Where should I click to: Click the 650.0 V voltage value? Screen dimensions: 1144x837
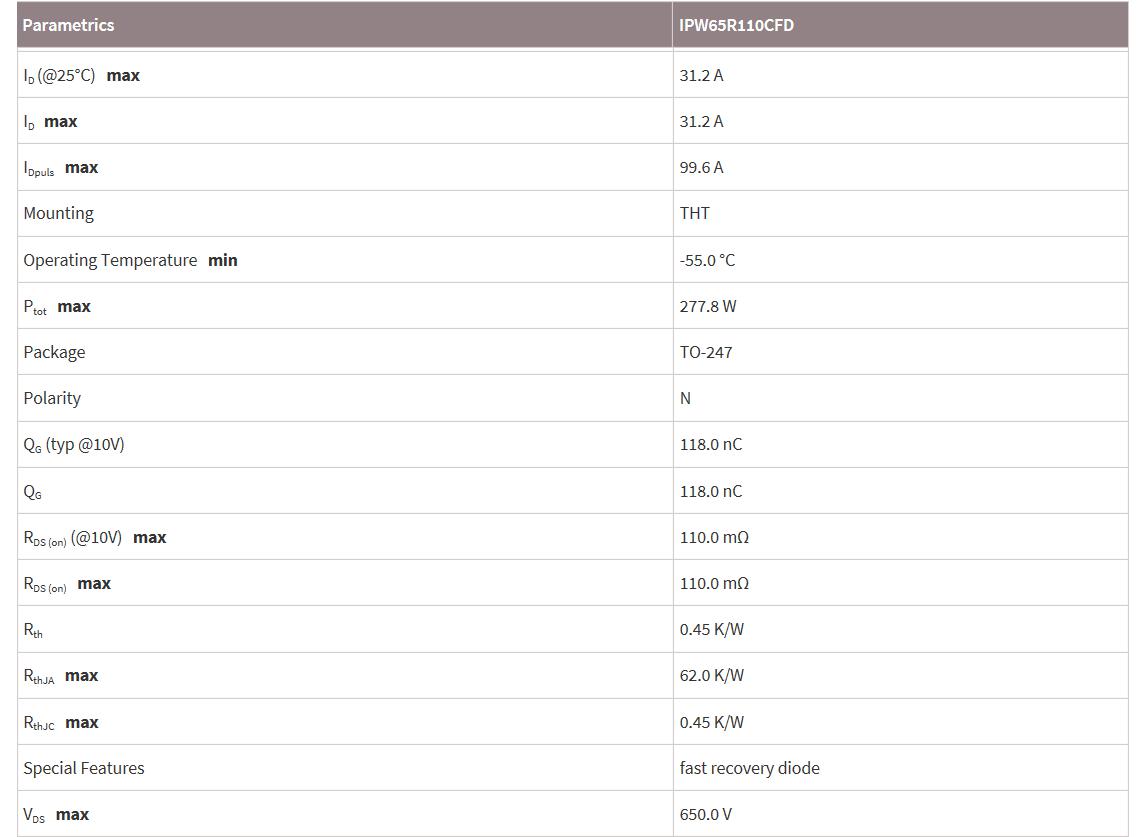(705, 814)
